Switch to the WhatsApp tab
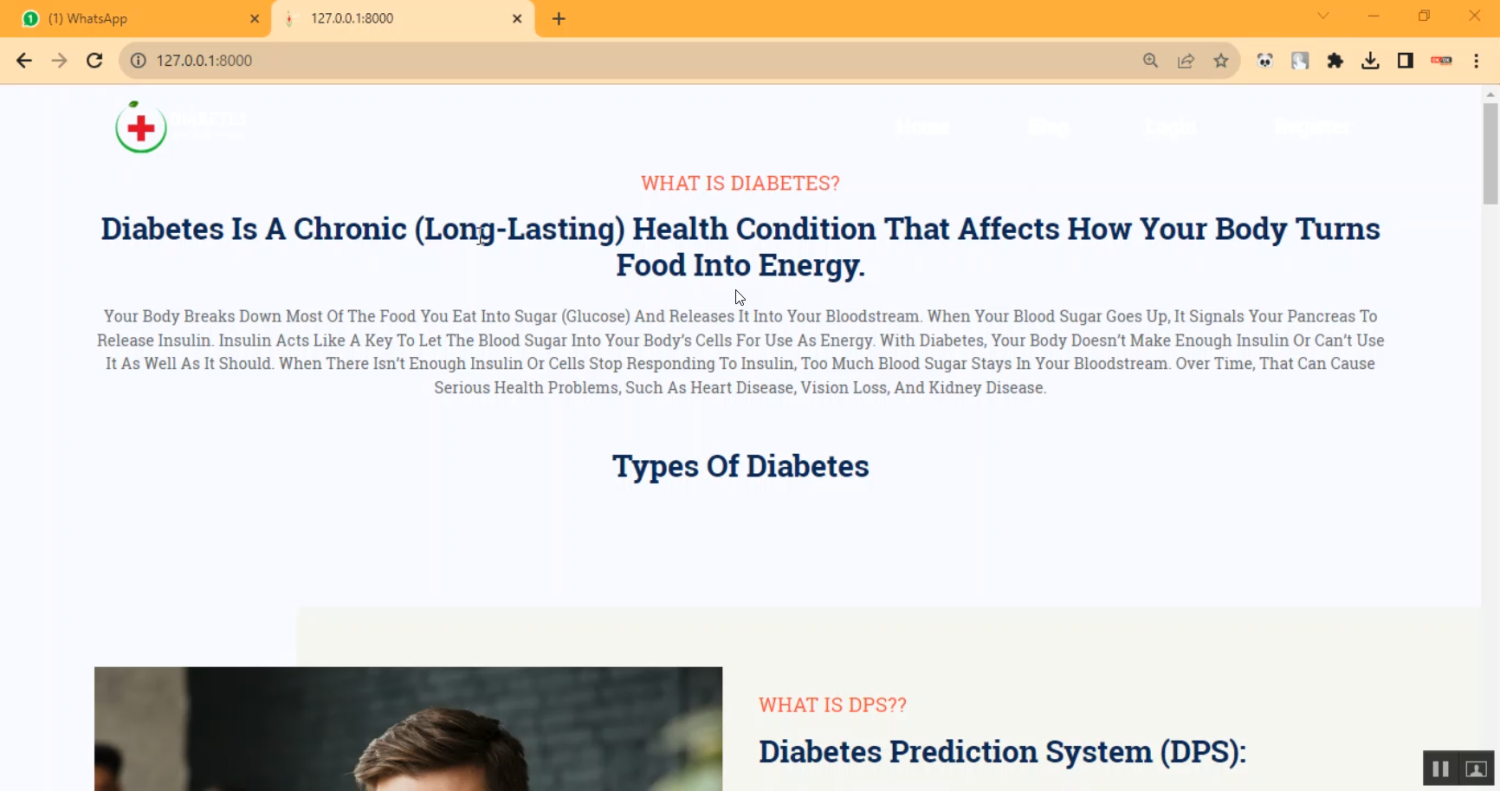Screen dimensions: 1500x791 [x=136, y=18]
